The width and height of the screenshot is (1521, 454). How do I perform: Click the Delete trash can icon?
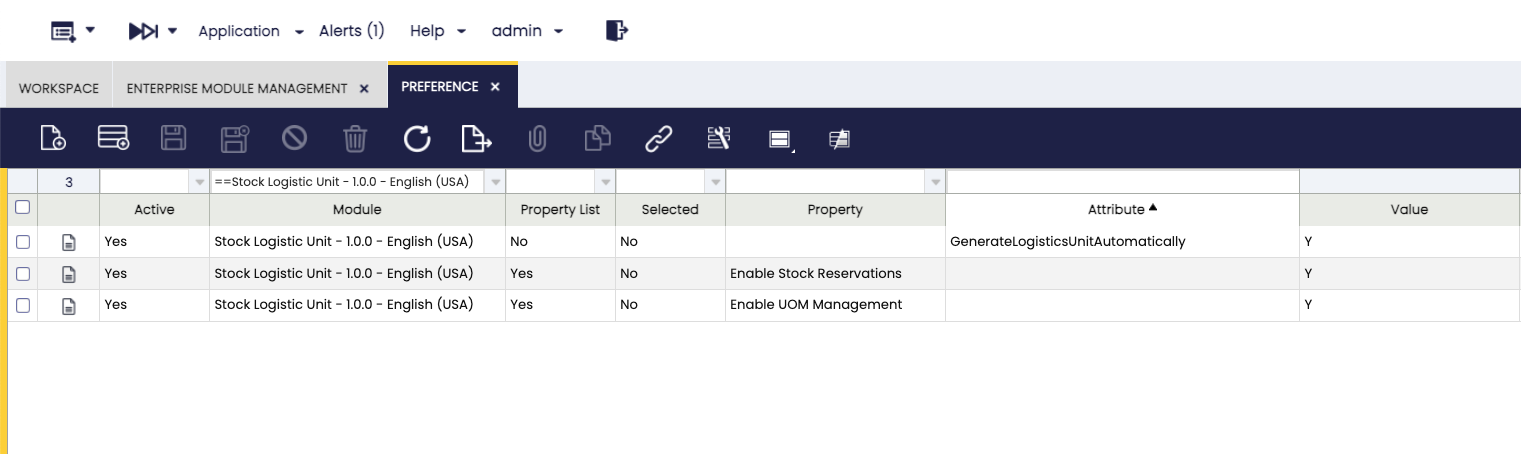(x=355, y=139)
